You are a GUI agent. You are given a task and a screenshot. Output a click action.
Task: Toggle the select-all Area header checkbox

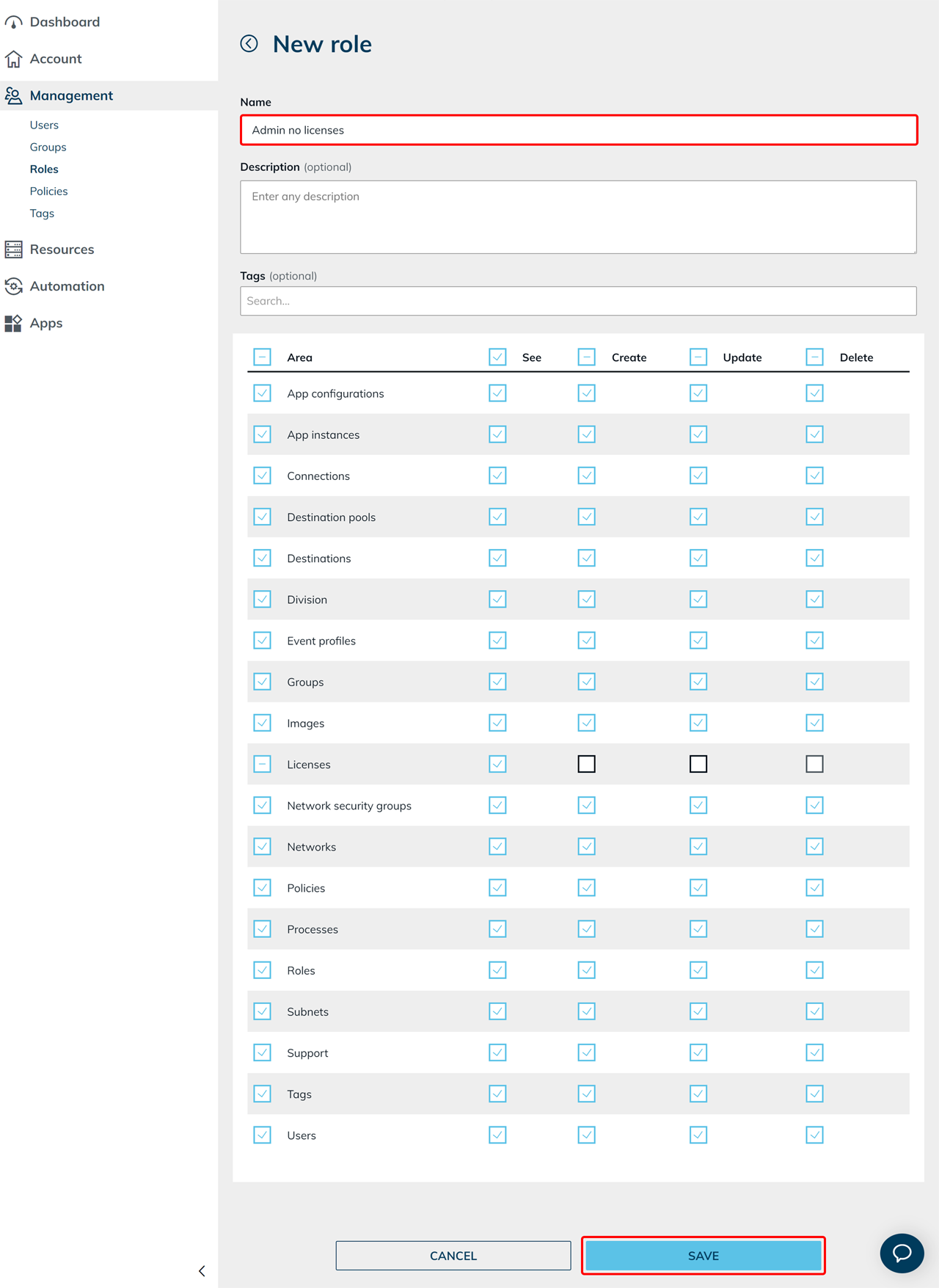tap(262, 357)
